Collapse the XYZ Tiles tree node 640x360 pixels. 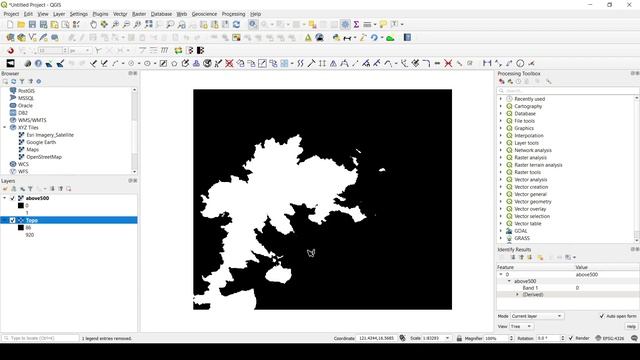pos(4,127)
